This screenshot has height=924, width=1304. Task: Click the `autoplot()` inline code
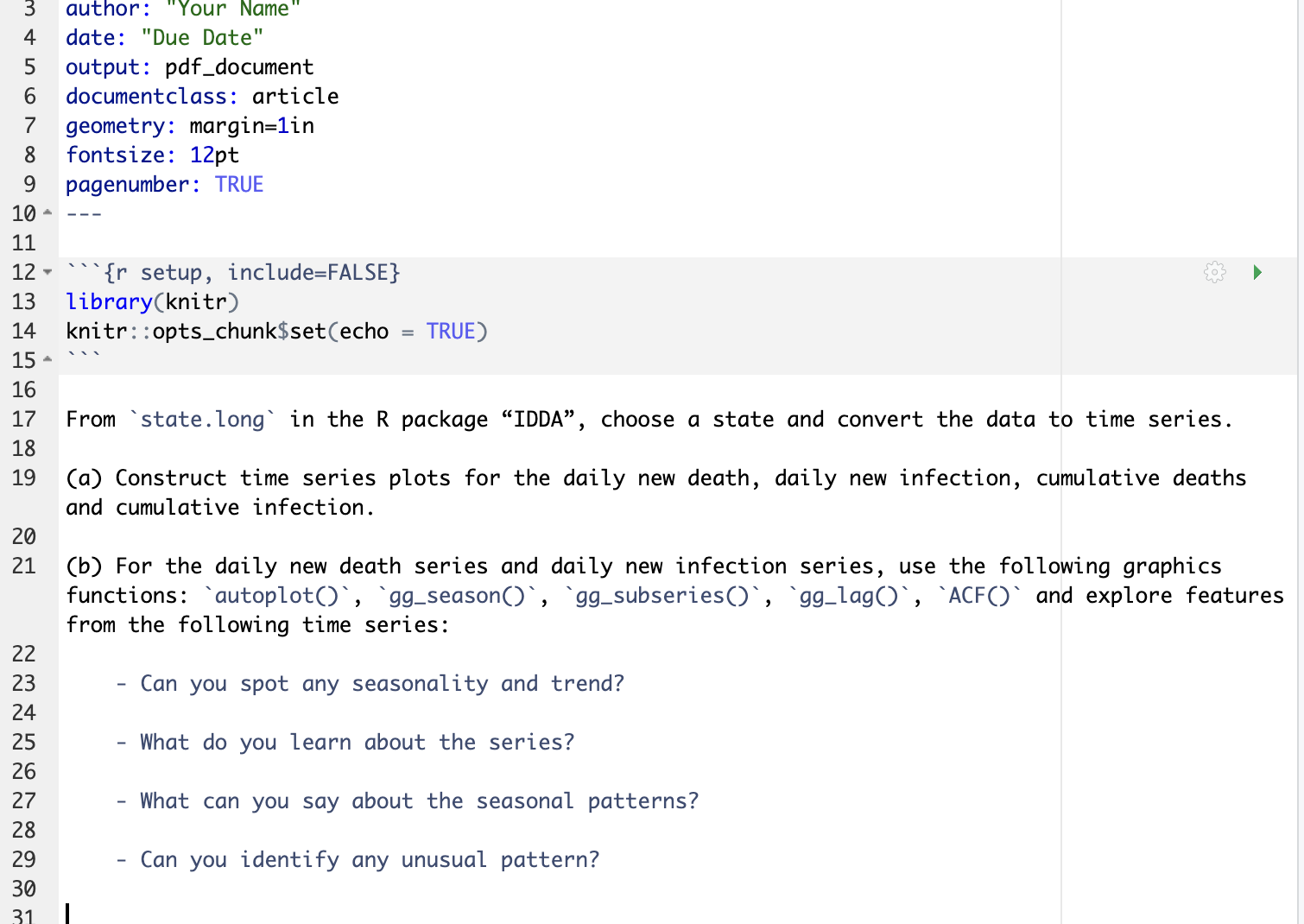click(276, 596)
